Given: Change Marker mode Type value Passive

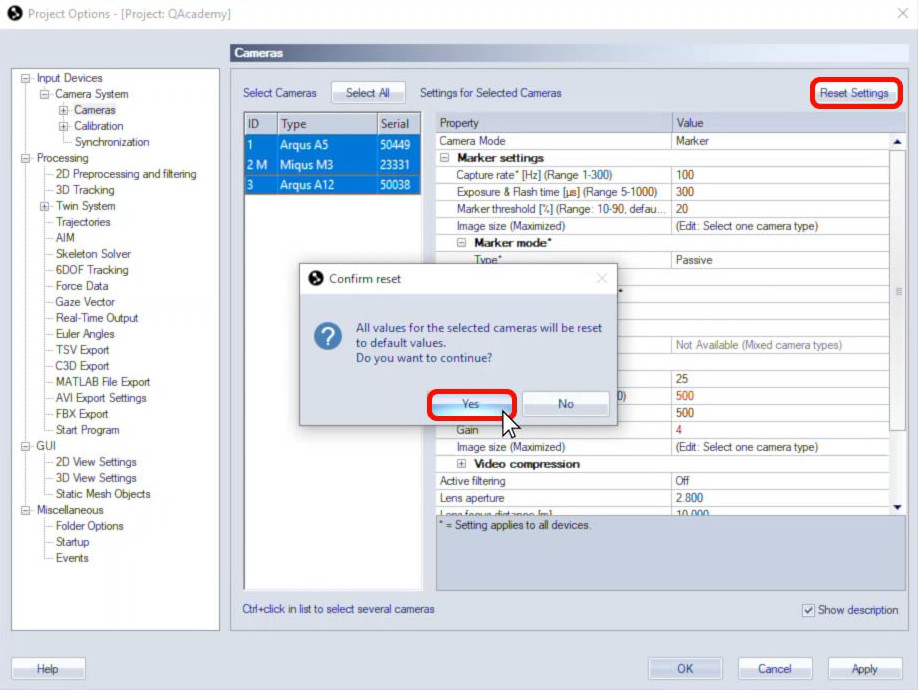Looking at the screenshot, I should 780,260.
